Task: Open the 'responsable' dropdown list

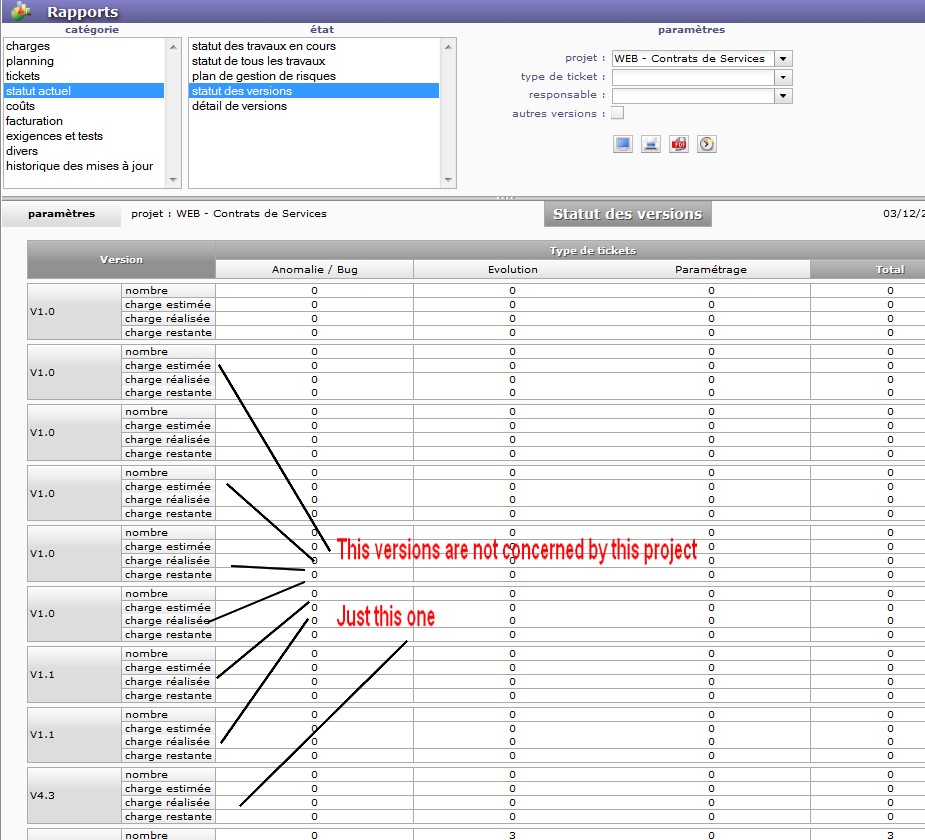Action: (783, 96)
